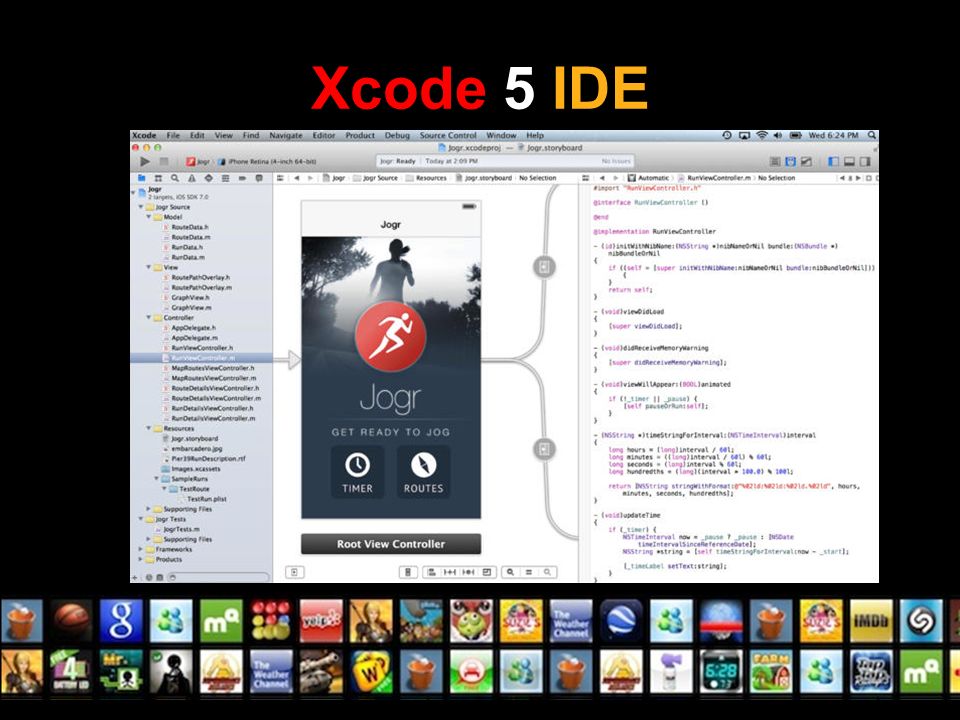Switch to the Assistant editor icon
Viewport: 960px width, 720px height.
pos(790,162)
